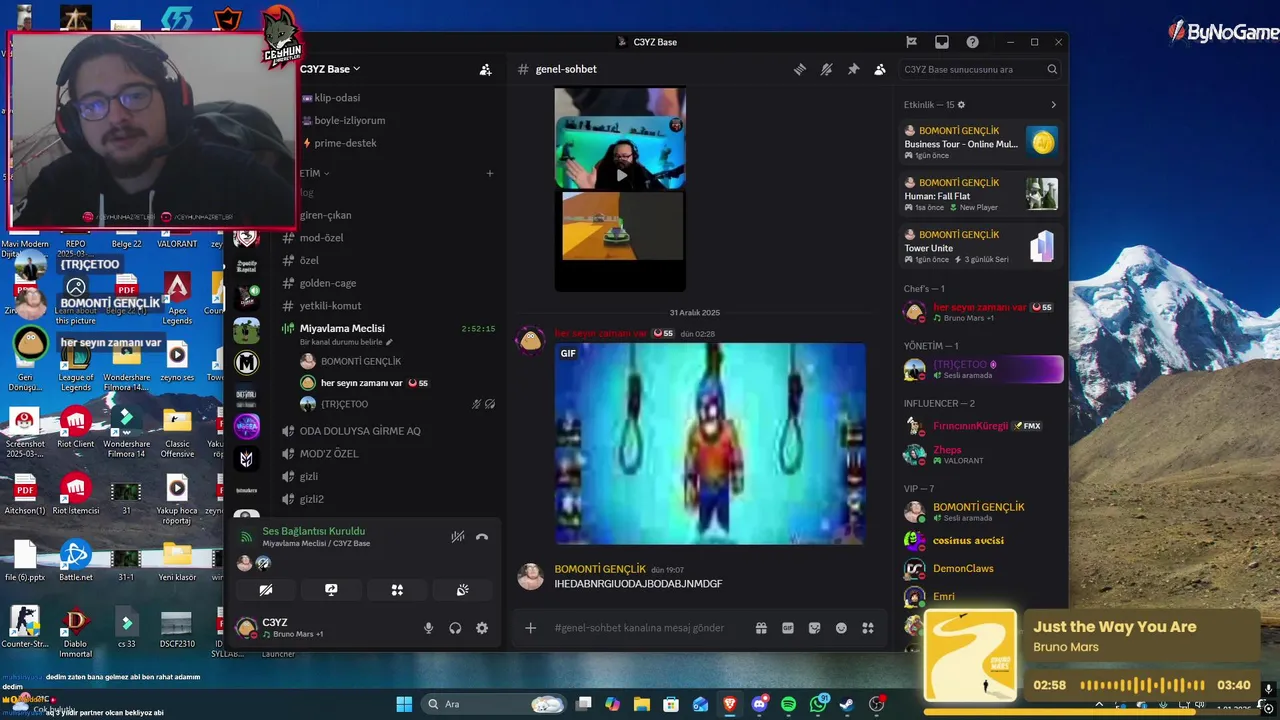Open BOMONTİ GENÇLİK message author profile
The image size is (1280, 720).
600,569
